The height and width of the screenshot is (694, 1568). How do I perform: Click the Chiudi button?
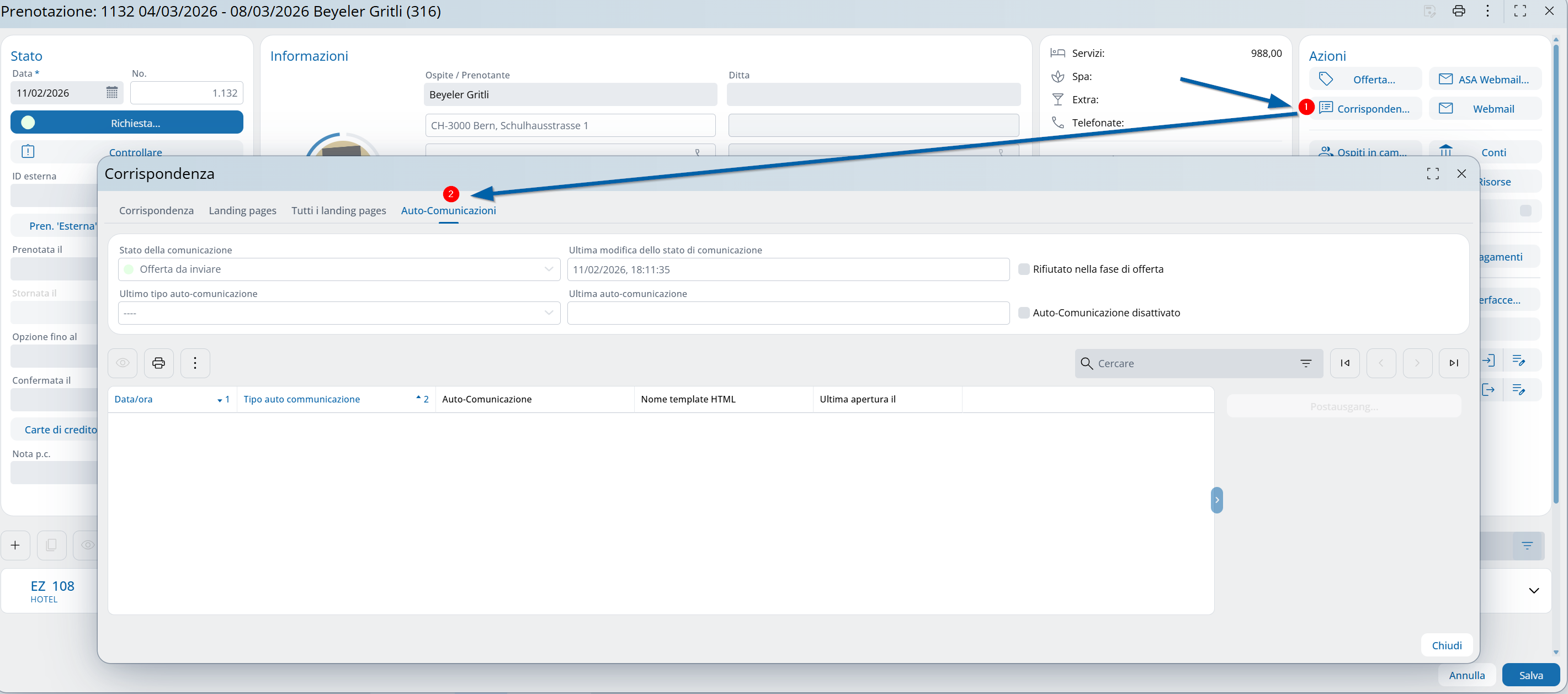pyautogui.click(x=1446, y=645)
